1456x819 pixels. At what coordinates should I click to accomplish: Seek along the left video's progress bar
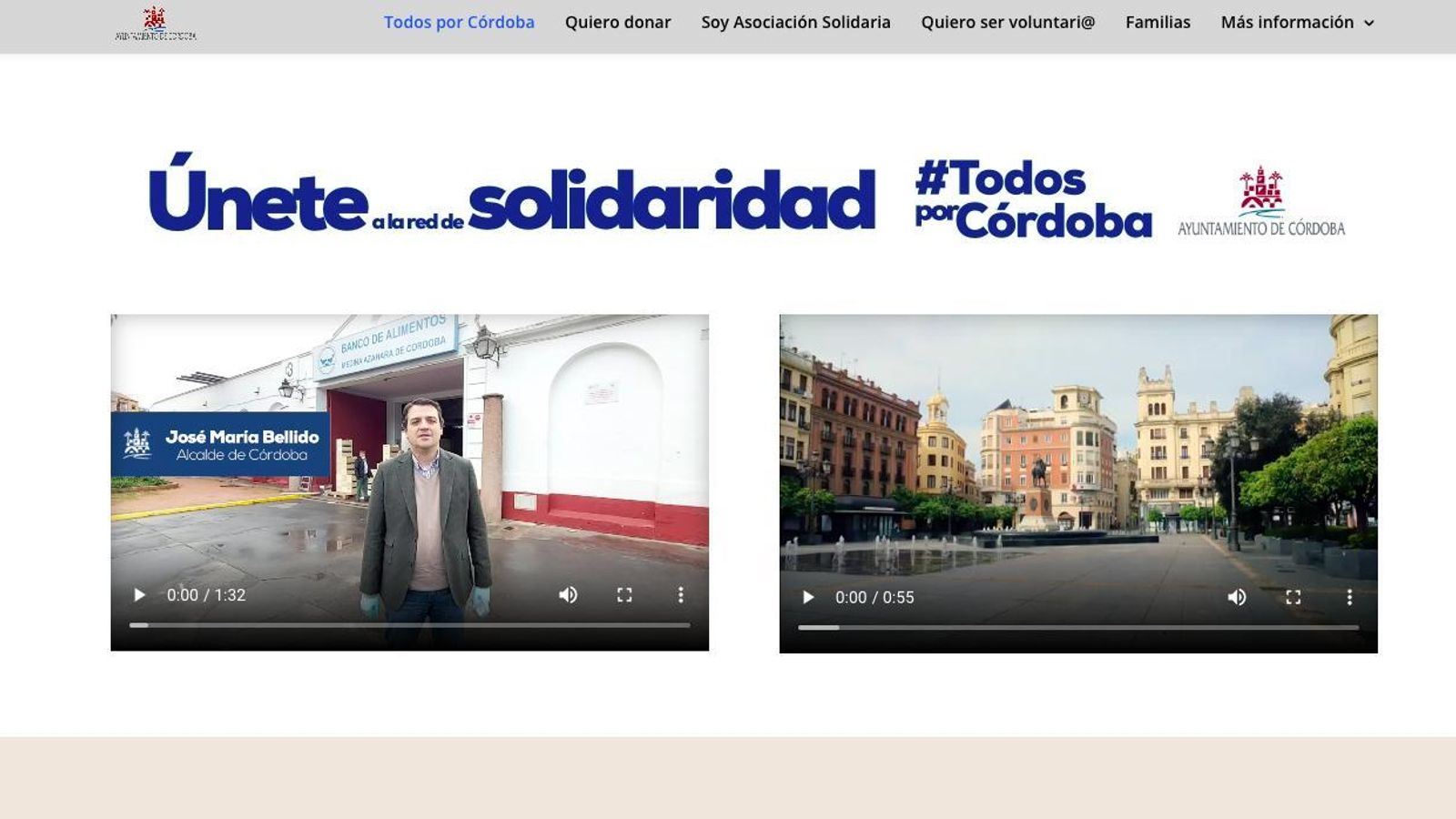tap(409, 627)
